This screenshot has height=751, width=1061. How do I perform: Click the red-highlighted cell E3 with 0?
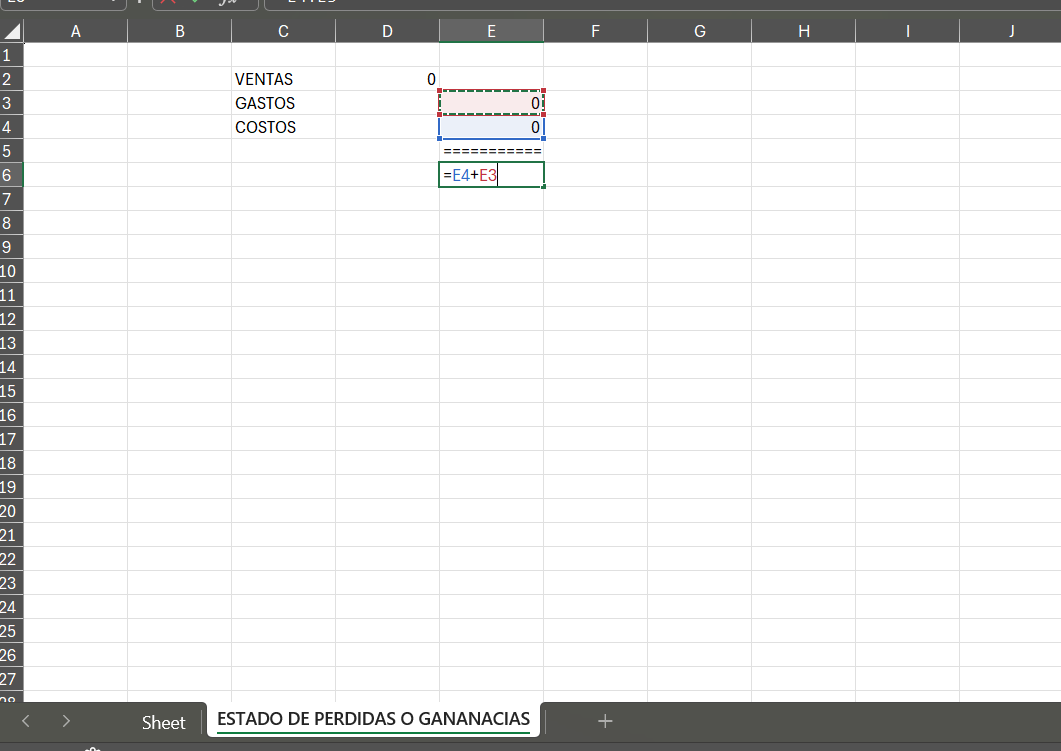click(x=491, y=103)
